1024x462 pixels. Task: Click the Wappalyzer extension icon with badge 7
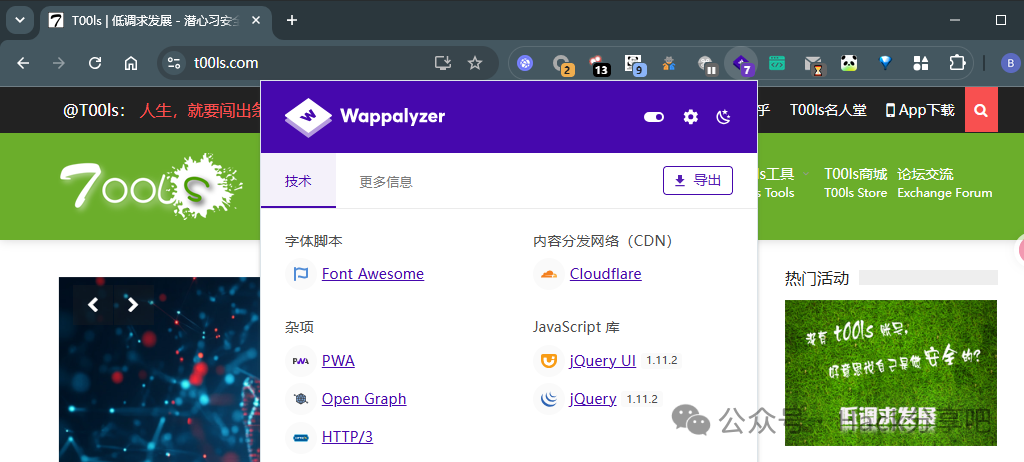click(x=742, y=63)
